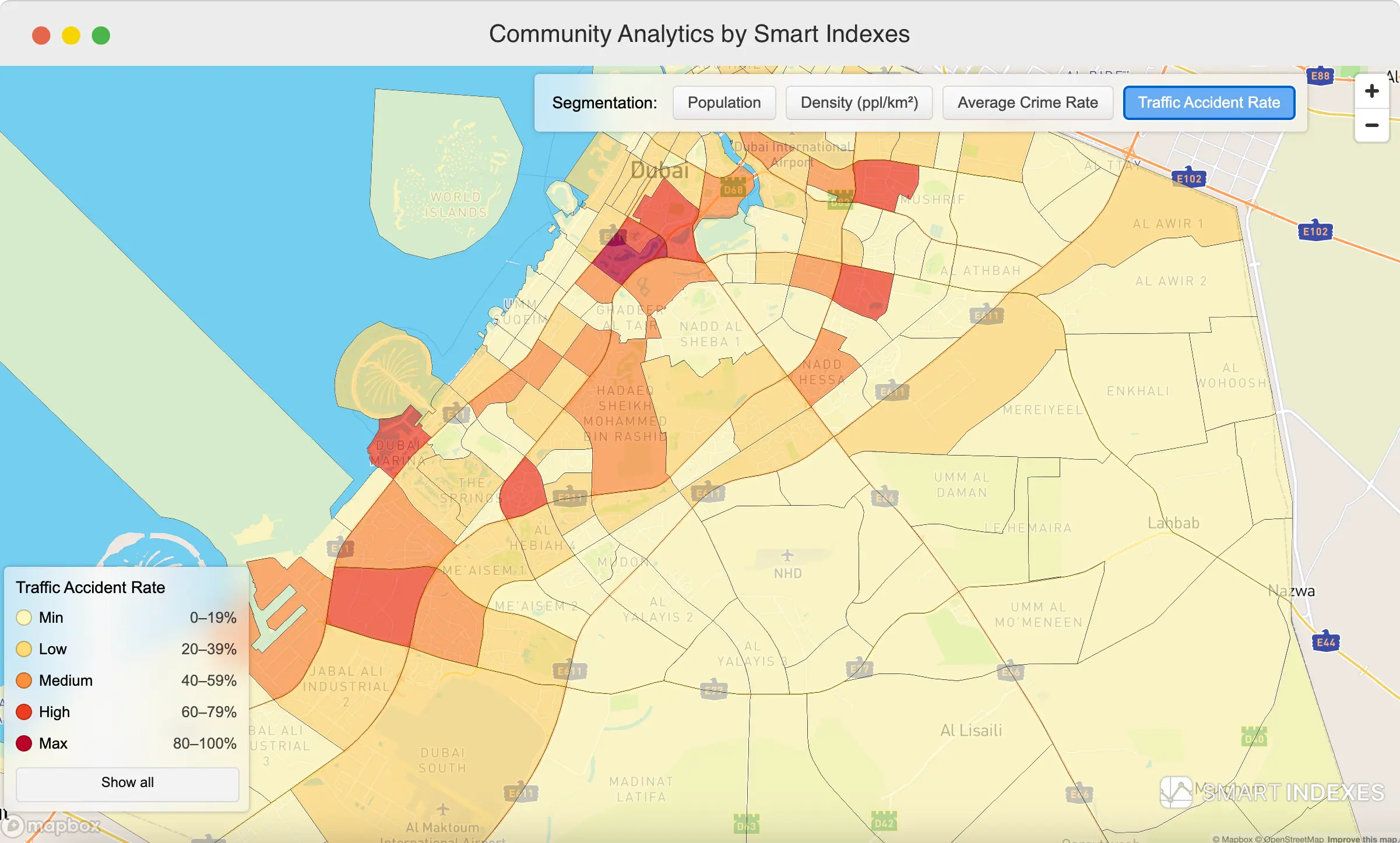Click the D42 road shield marker

[884, 822]
